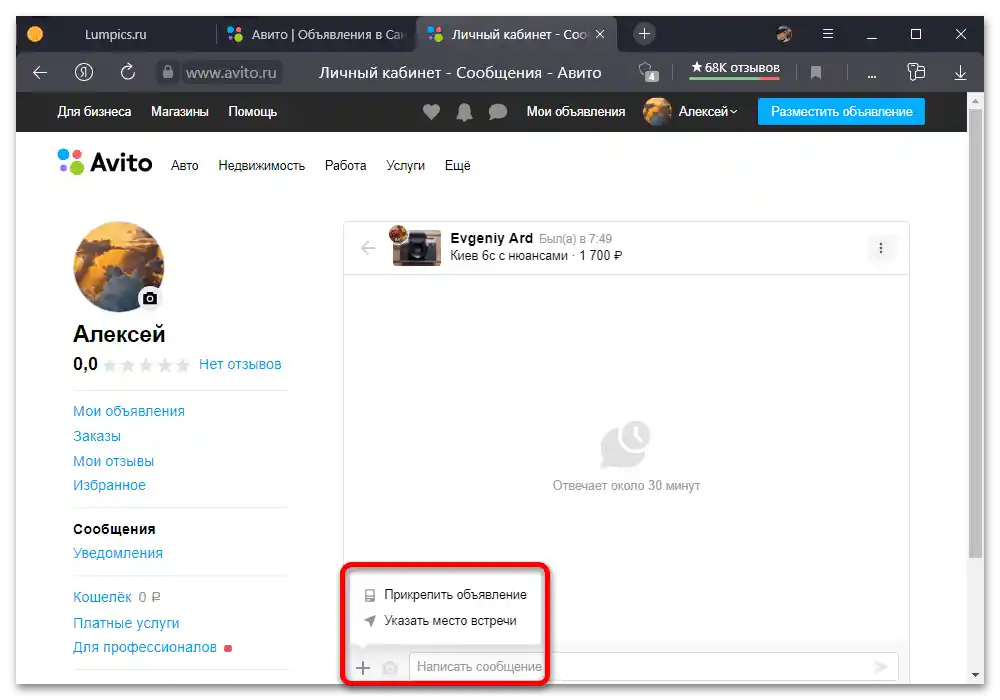Switch to the Авито | Объявления tab
The width and height of the screenshot is (1000, 700).
point(316,34)
